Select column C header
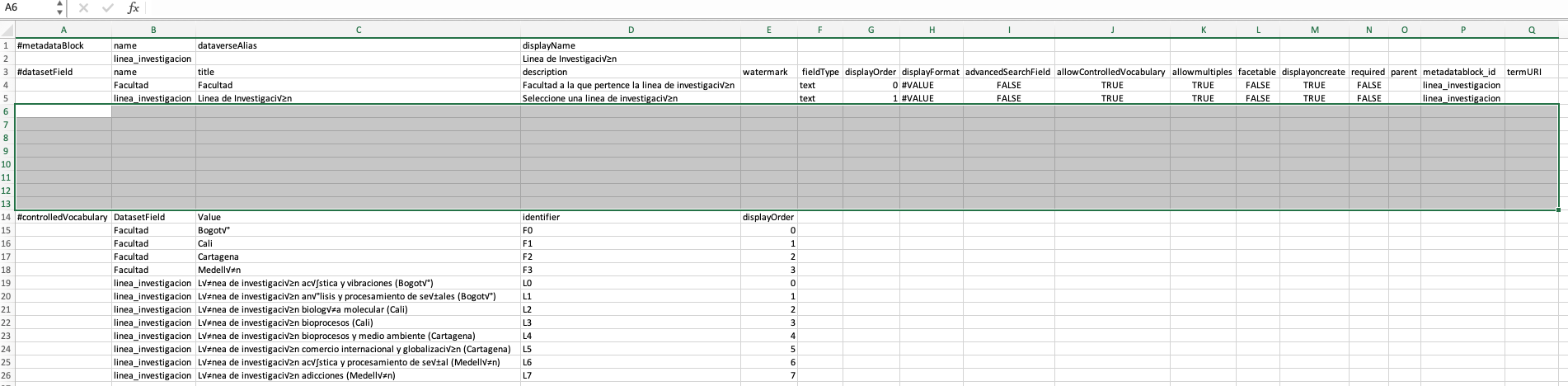Screen dimensions: 1568x386 (x=359, y=30)
